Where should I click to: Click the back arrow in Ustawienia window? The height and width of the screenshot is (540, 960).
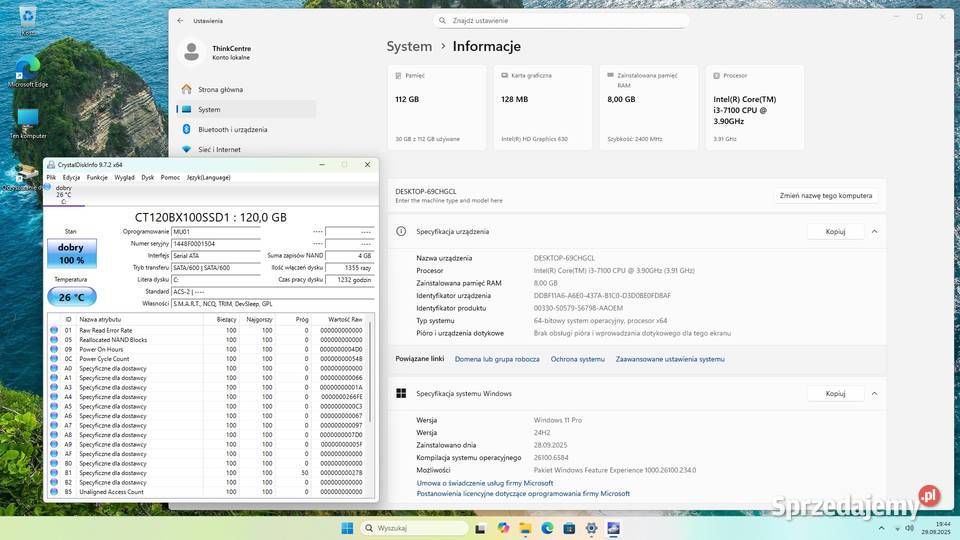(x=180, y=20)
